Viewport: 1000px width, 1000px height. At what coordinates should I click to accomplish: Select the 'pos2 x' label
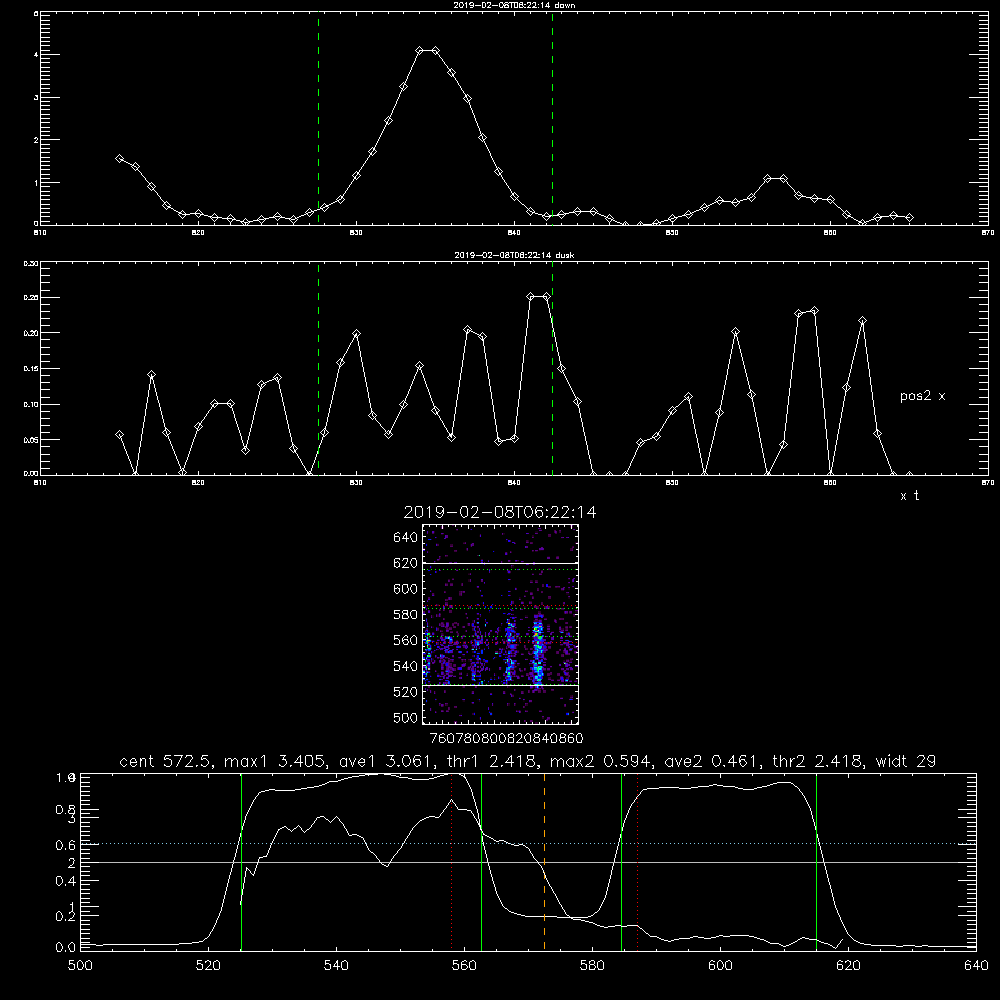pos(922,396)
